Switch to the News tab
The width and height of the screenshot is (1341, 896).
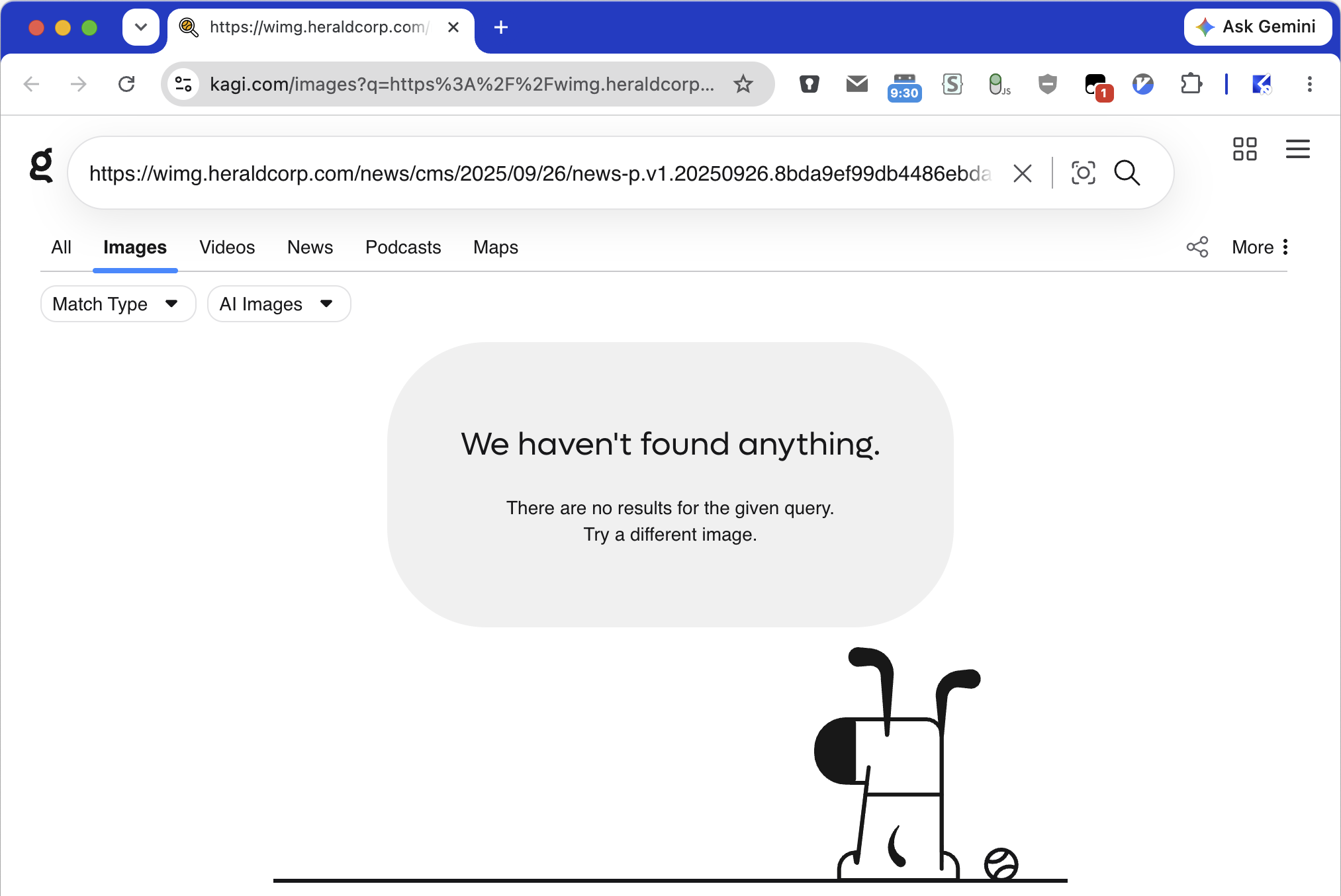coord(310,247)
